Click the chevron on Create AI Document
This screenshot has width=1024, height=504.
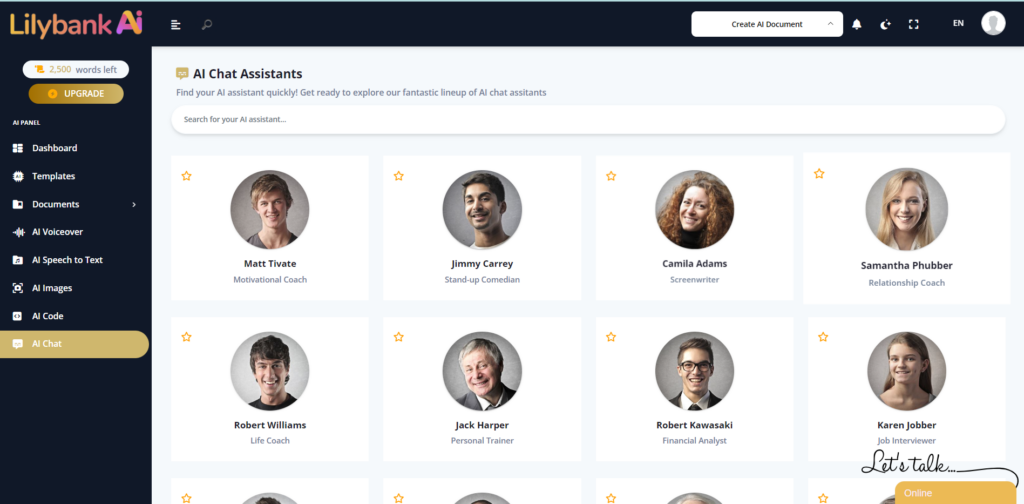[x=830, y=24]
